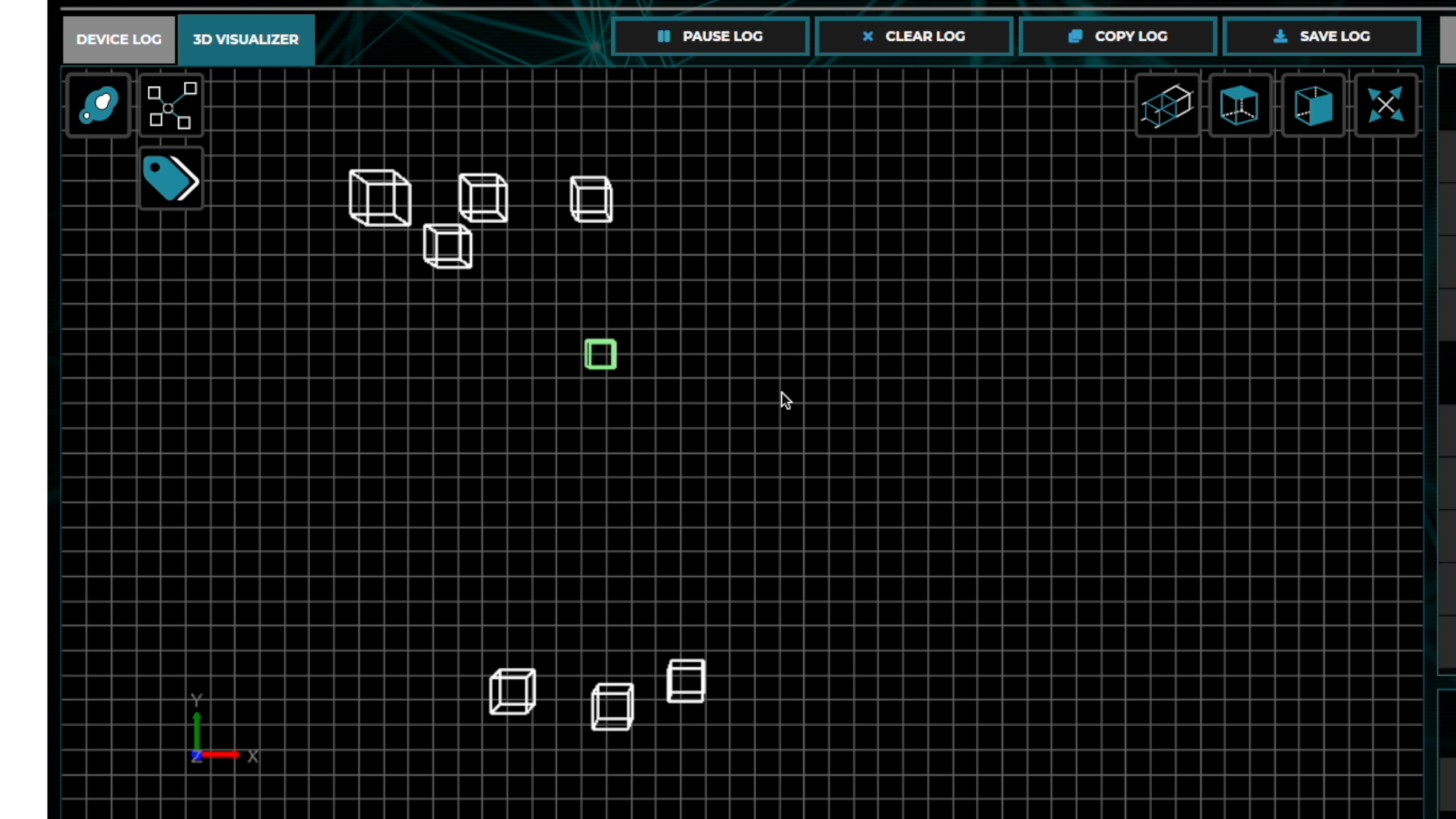Select the 3D Visualizer tab
Viewport: 1456px width, 819px height.
tap(246, 39)
